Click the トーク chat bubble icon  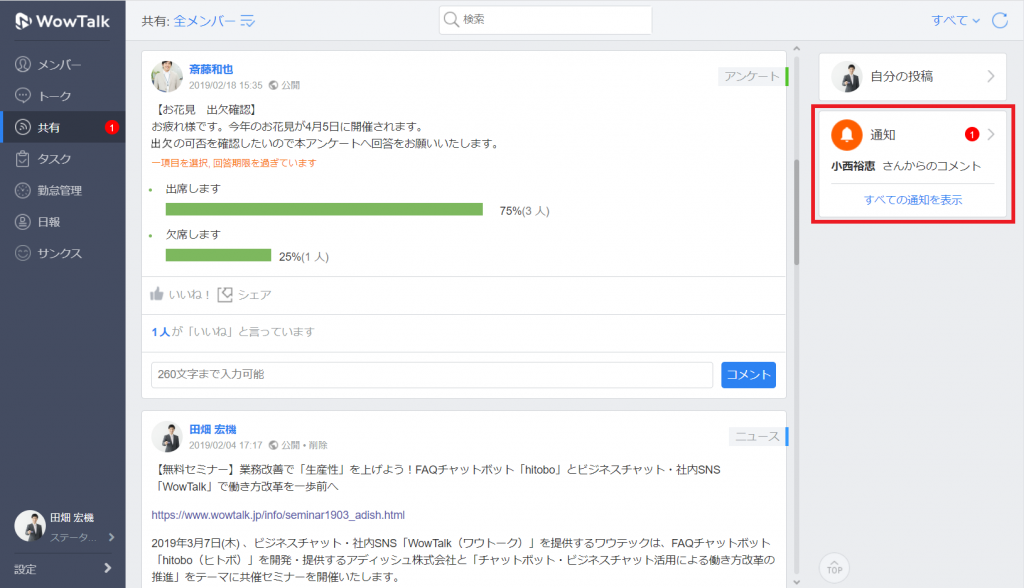click(23, 95)
